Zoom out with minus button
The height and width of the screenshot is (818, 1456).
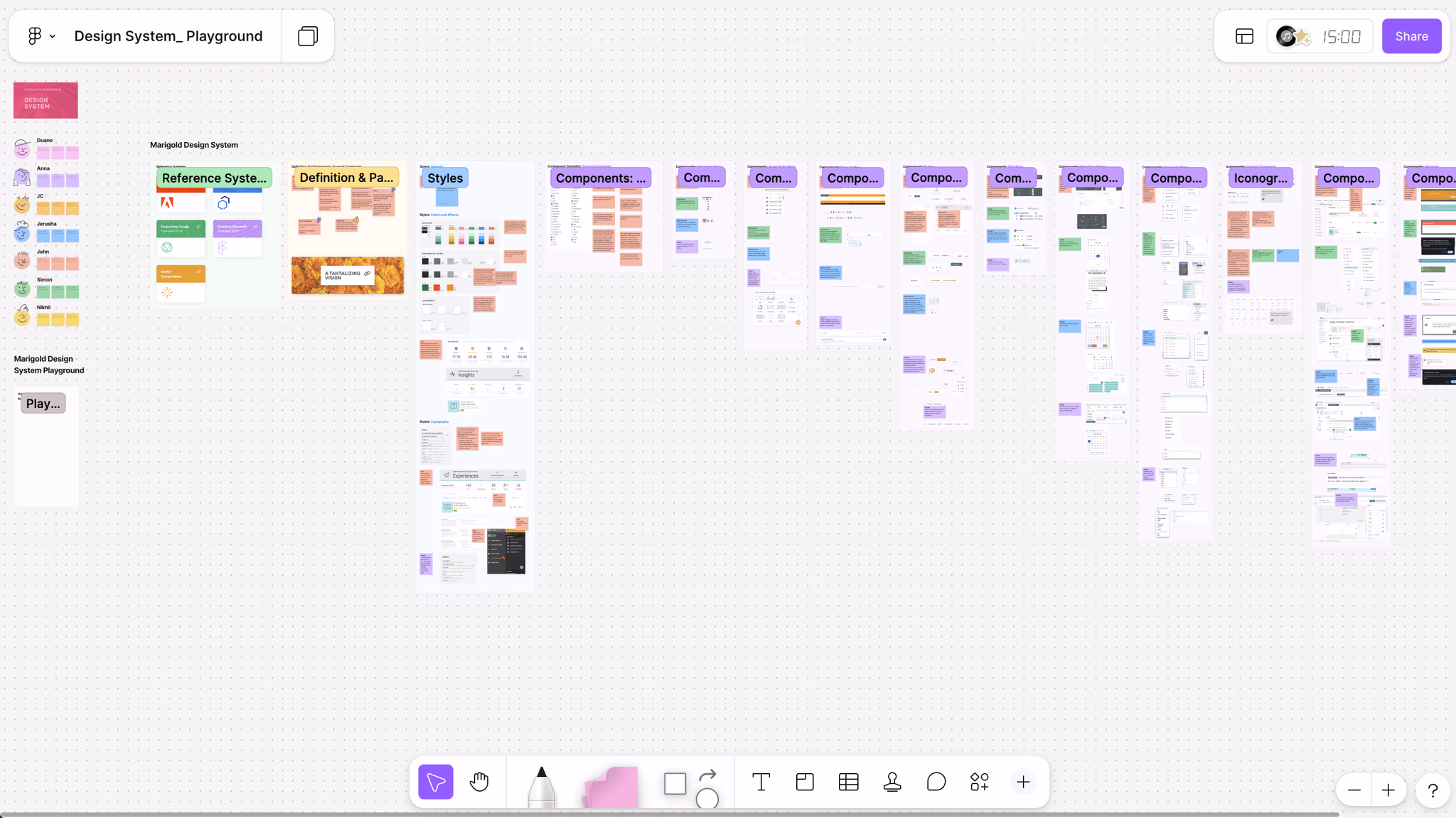click(x=1354, y=790)
